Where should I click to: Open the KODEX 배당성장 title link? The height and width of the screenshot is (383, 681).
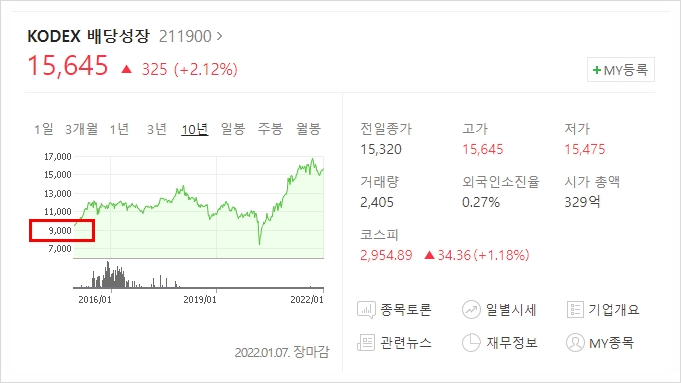[x=89, y=36]
